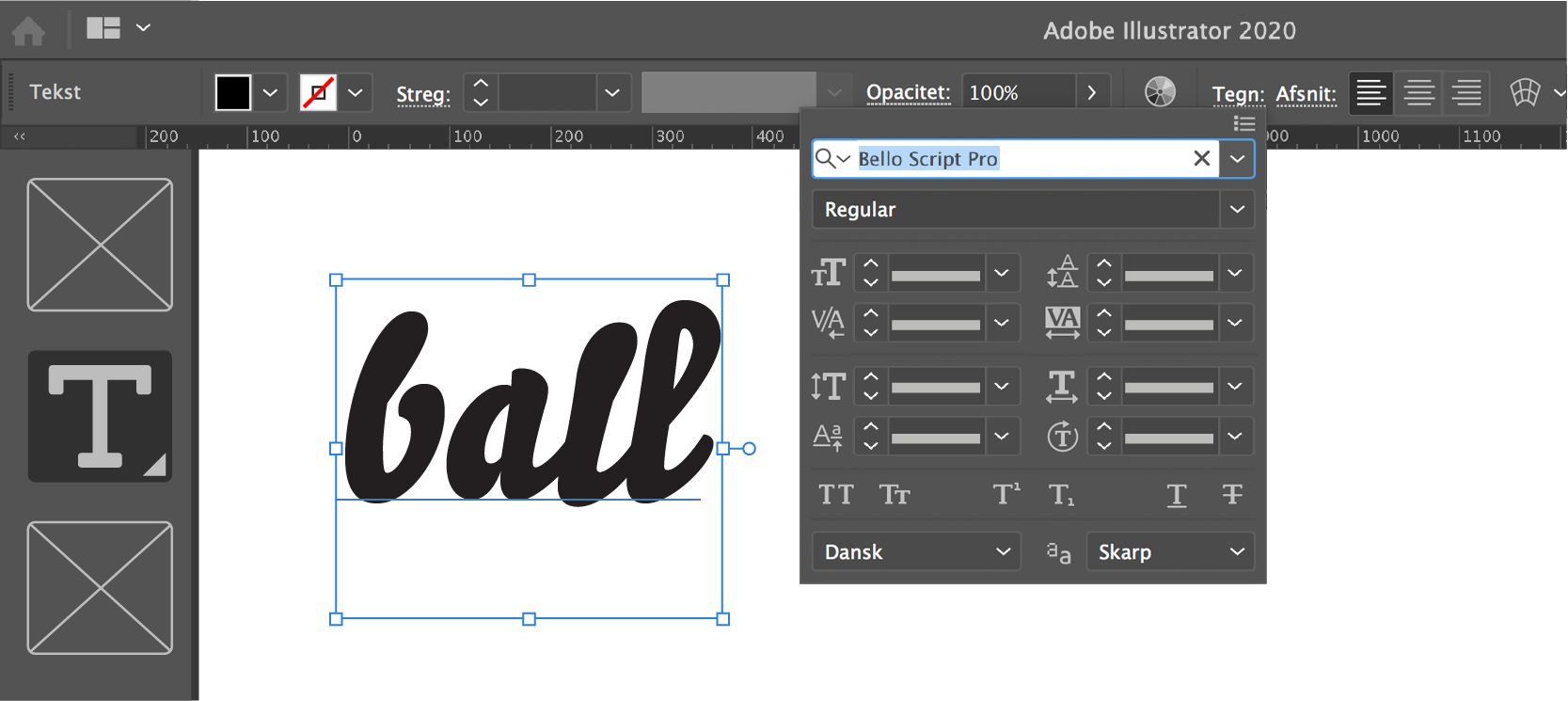Click the Recolor Artwork wheel icon
This screenshot has height=701, width=1568.
[1160, 92]
